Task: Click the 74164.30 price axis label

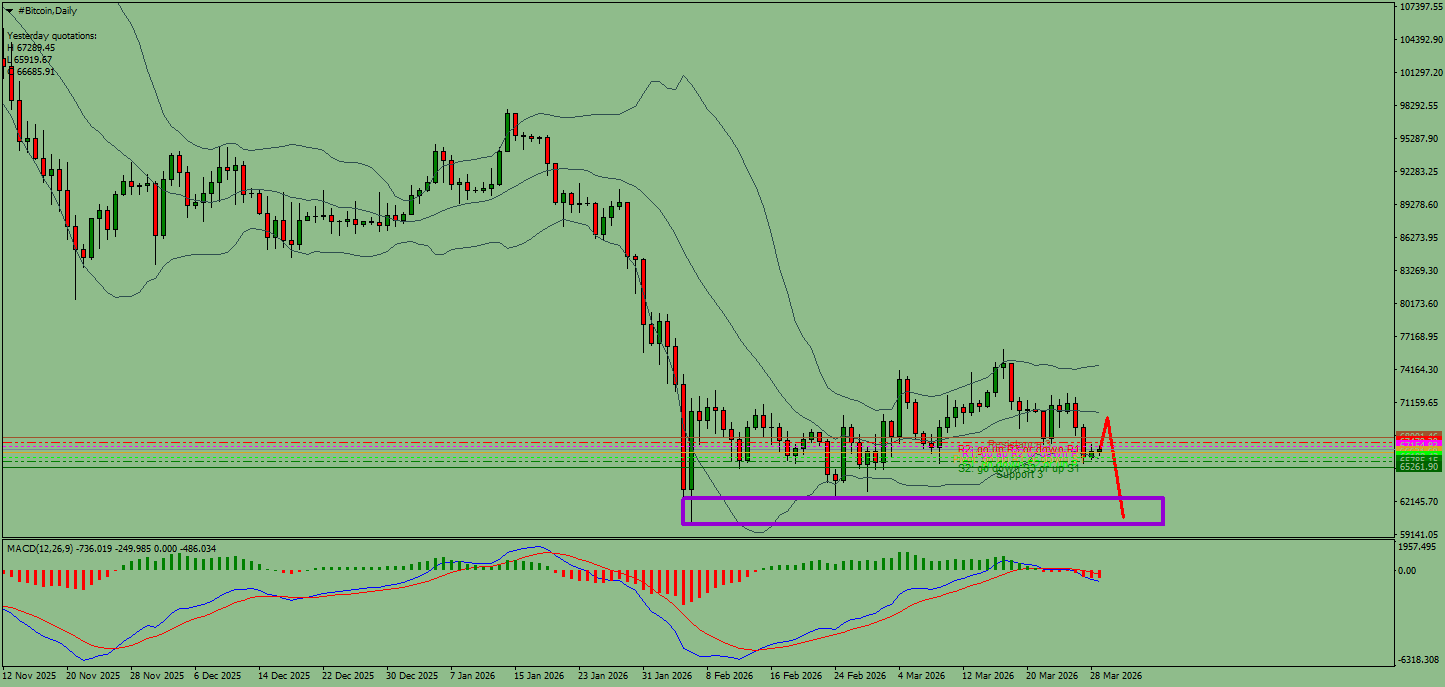Action: pyautogui.click(x=1421, y=369)
